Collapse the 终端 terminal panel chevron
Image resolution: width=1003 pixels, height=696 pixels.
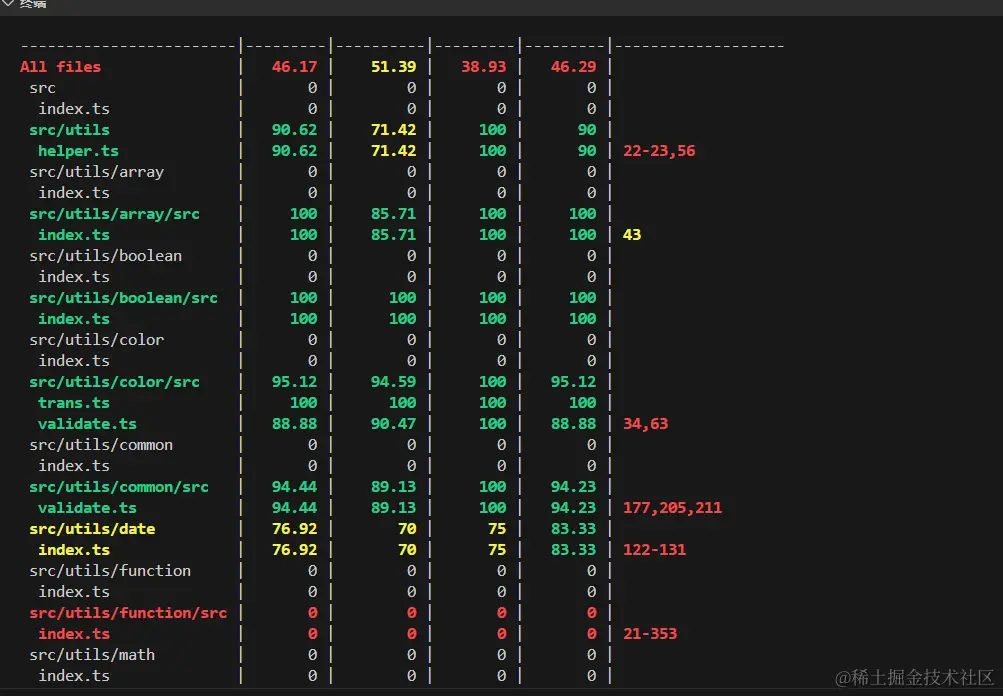(x=8, y=3)
